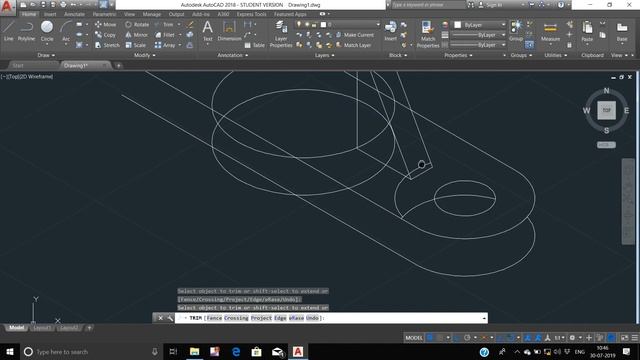This screenshot has height=360, width=640.
Task: Open Layer Properties manager
Action: pos(281,34)
